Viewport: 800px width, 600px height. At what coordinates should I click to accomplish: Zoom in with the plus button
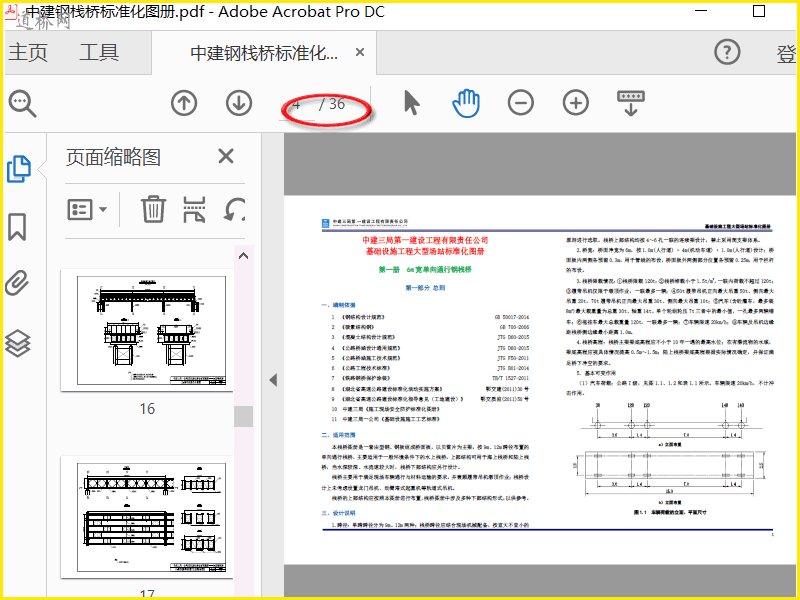tap(576, 103)
